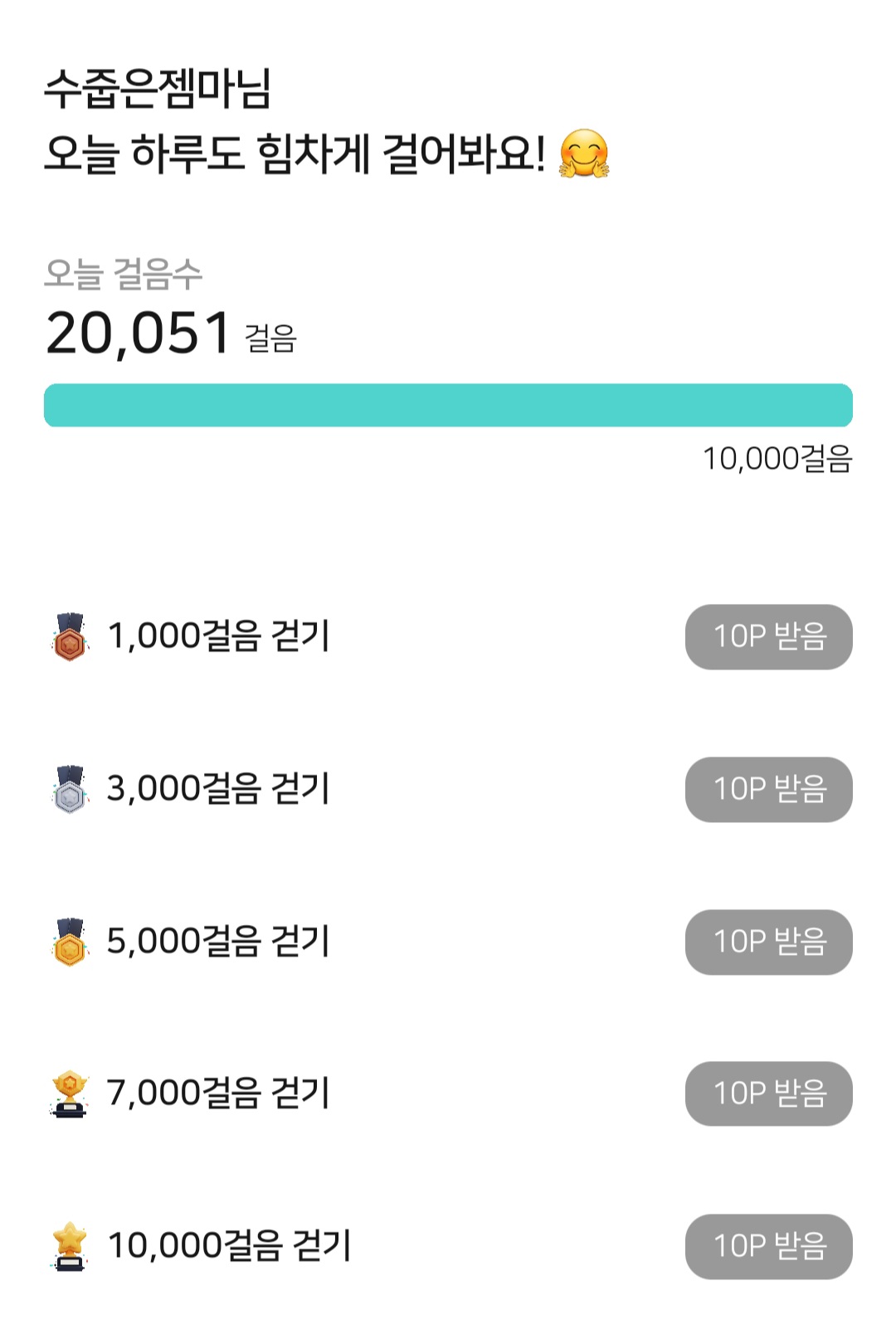Click the teal step progress bar
The width and height of the screenshot is (896, 1344).
point(448,405)
